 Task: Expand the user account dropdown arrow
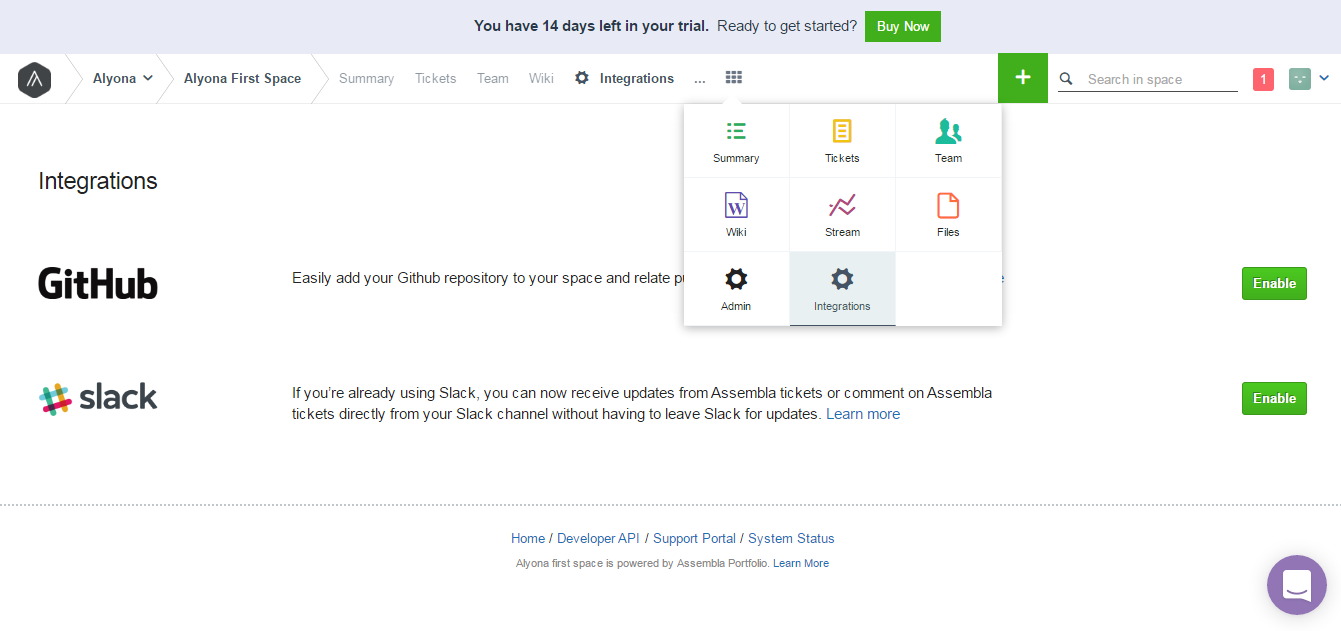[1324, 78]
